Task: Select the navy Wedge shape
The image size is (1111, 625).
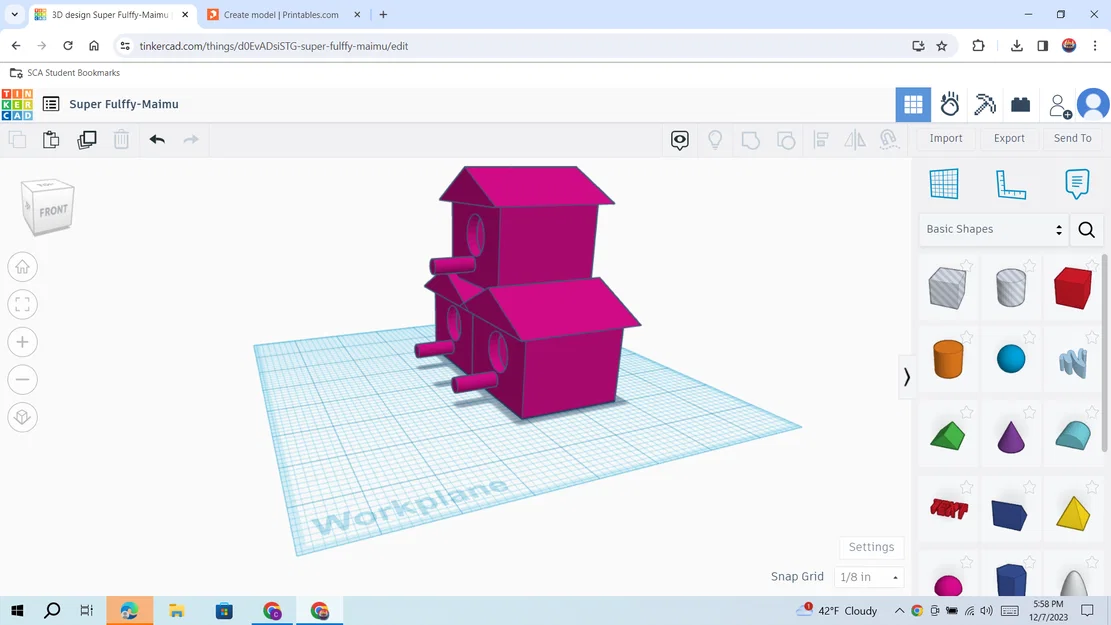Action: (1010, 514)
